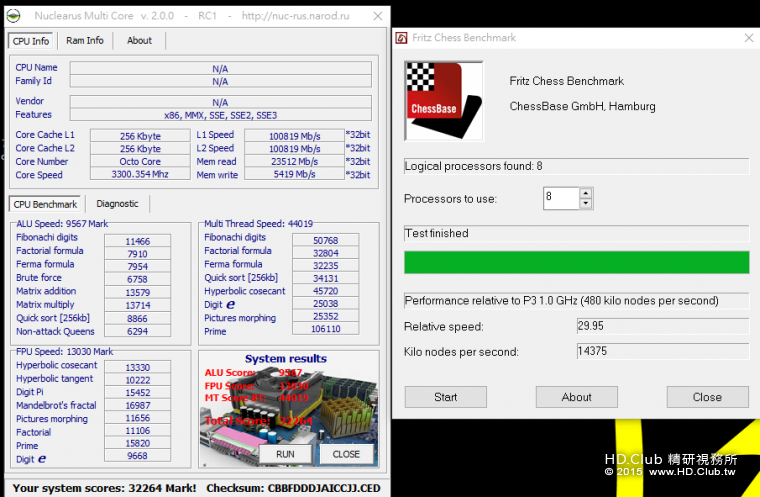Screen dimensions: 760x497
Task: Start the Fritz Chess benchmark
Action: [445, 397]
